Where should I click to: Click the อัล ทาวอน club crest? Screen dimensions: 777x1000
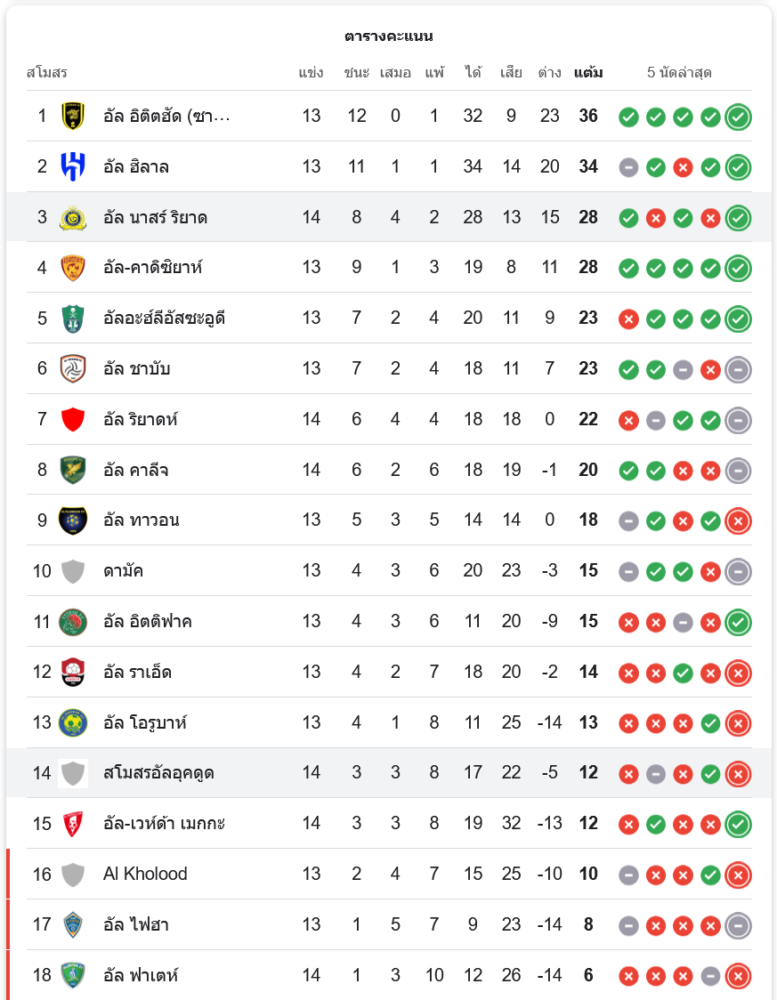click(x=73, y=520)
